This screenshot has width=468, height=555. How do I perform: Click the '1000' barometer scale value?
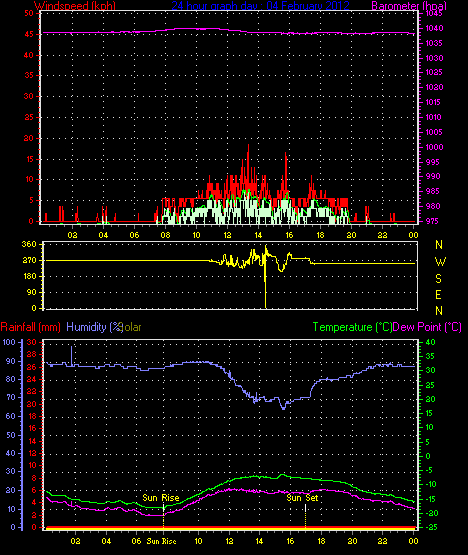434,147
